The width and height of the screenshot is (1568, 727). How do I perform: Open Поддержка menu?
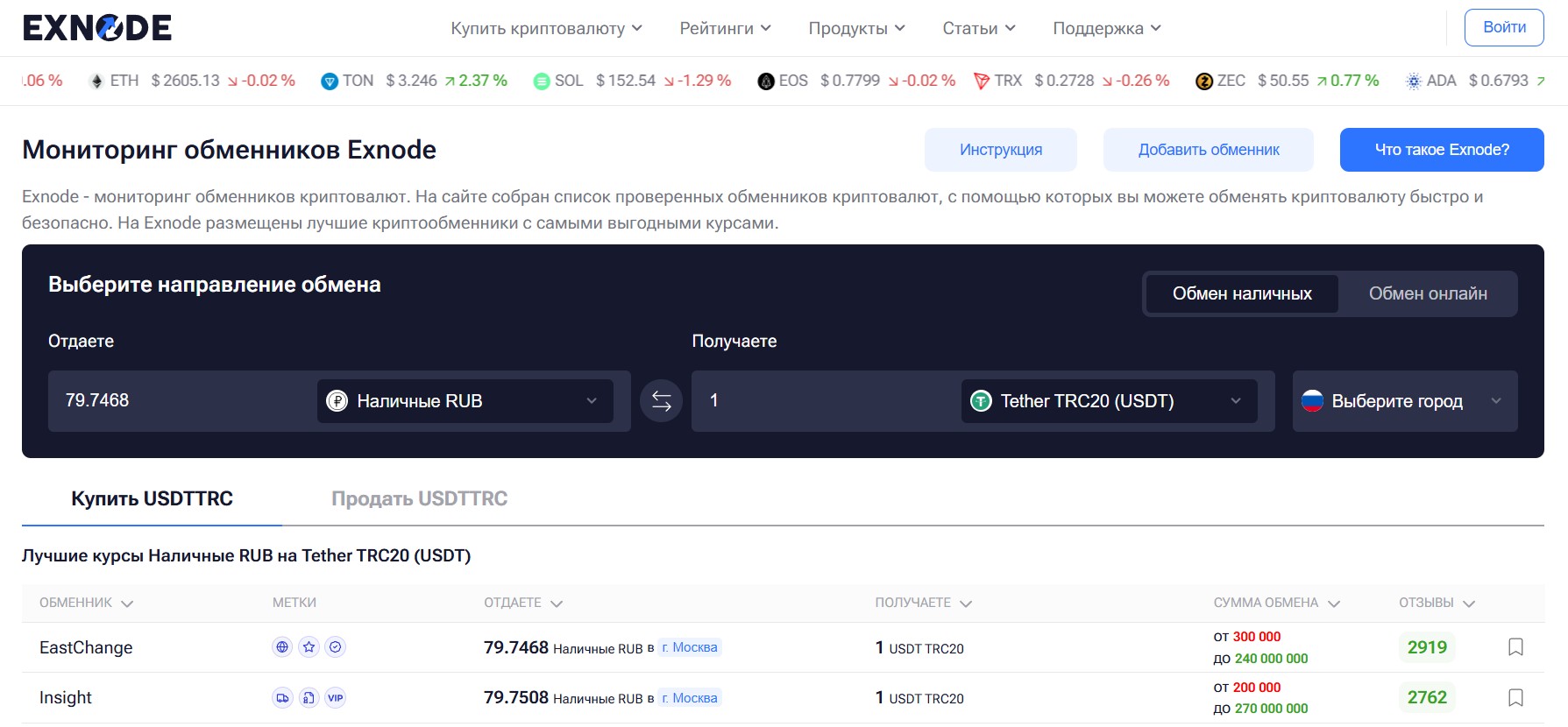[x=1107, y=29]
